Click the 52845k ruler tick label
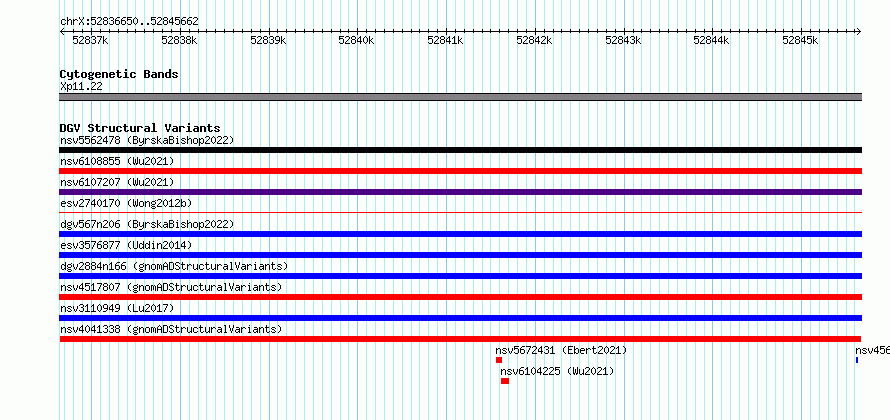 [x=800, y=40]
